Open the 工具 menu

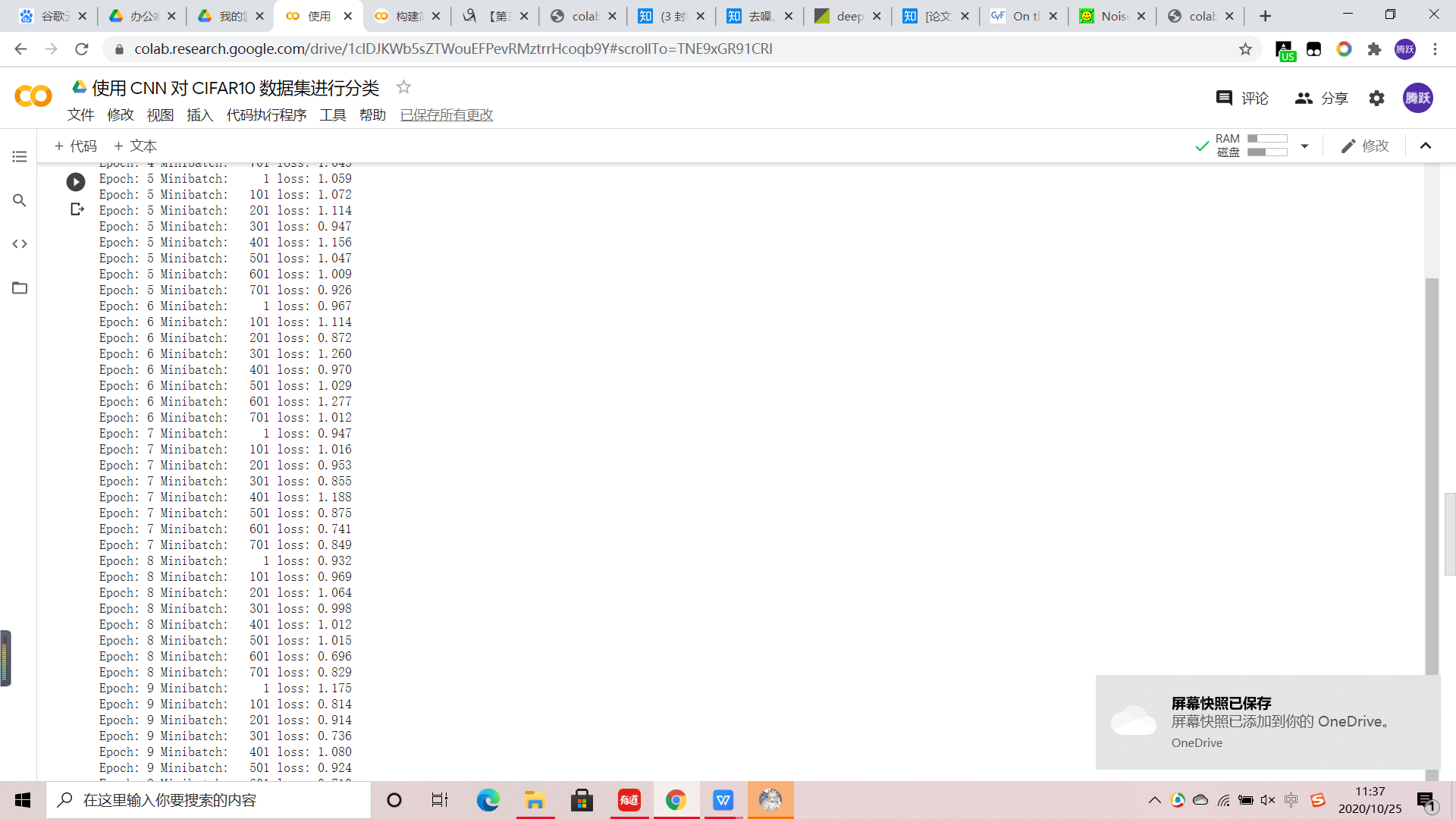(332, 115)
